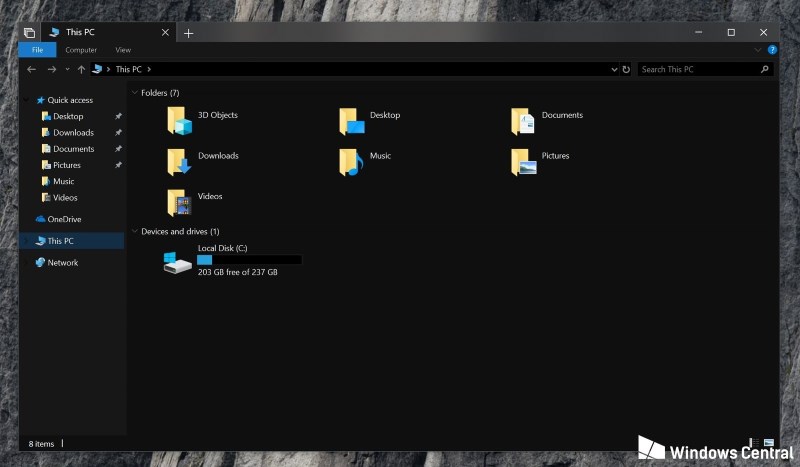Viewport: 800px width, 467px height.
Task: Switch to details view in status bar
Action: coord(755,443)
